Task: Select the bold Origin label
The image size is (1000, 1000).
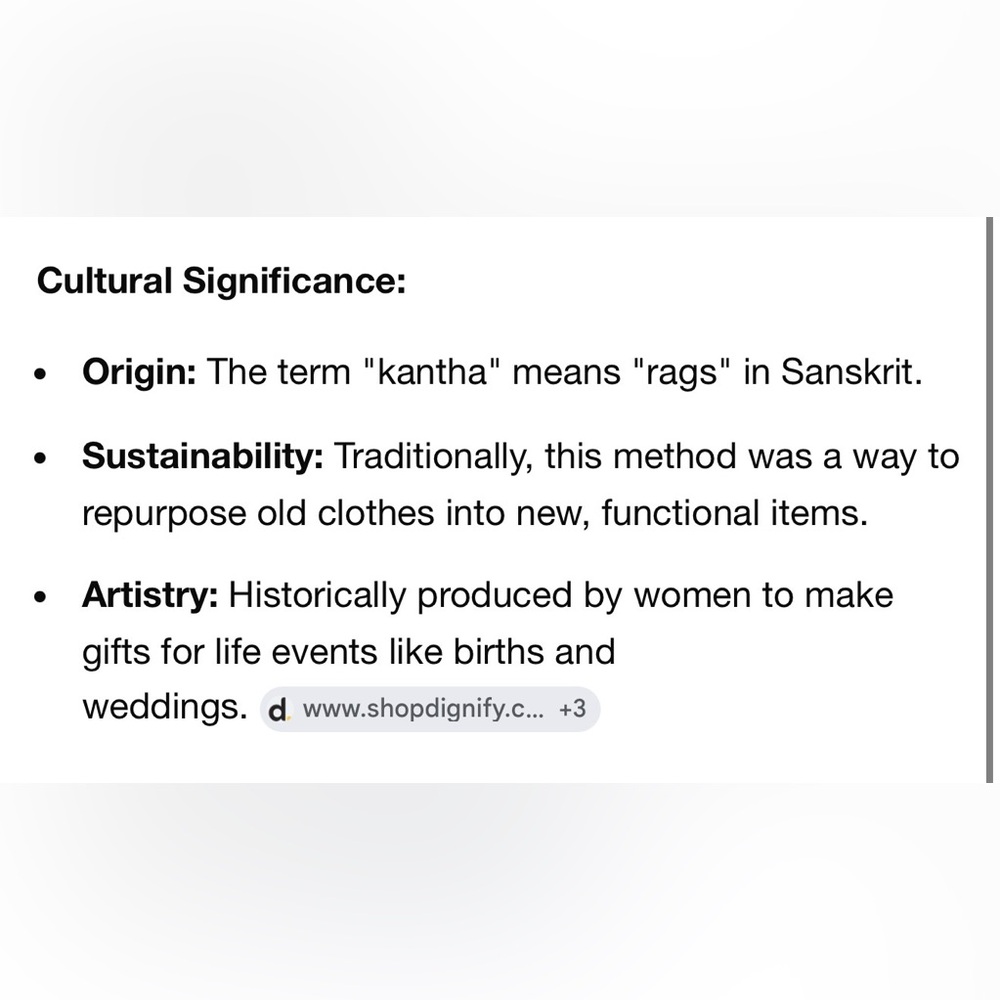Action: [139, 371]
